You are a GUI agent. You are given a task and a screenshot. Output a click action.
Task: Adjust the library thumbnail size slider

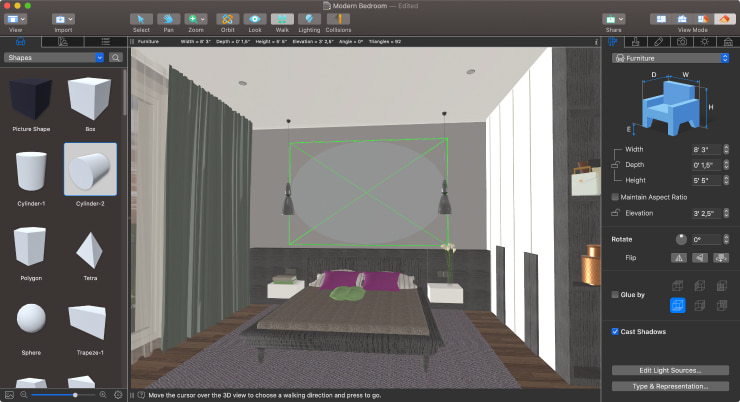pos(62,394)
